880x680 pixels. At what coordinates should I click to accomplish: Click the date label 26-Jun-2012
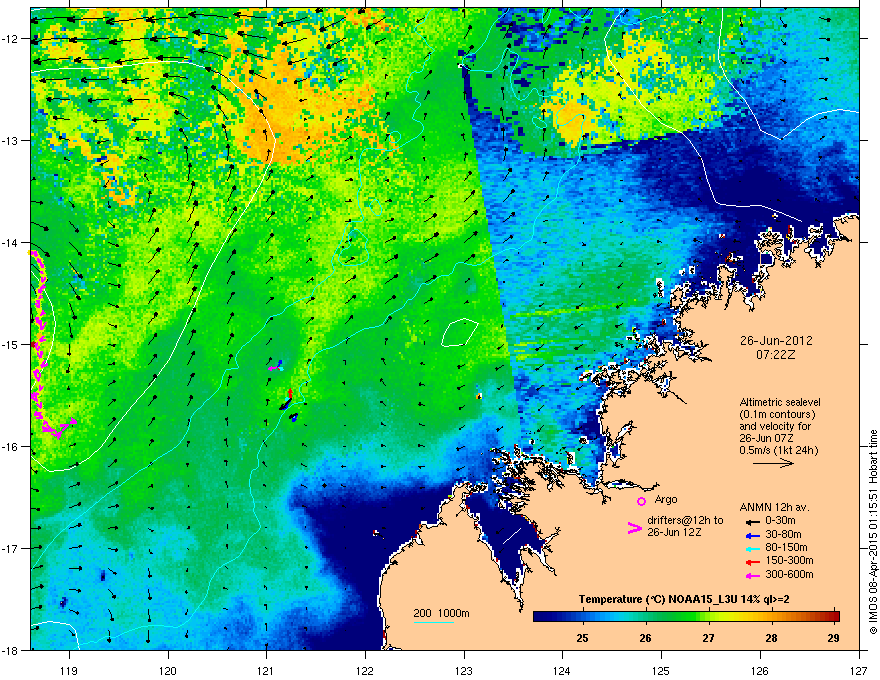coord(776,341)
